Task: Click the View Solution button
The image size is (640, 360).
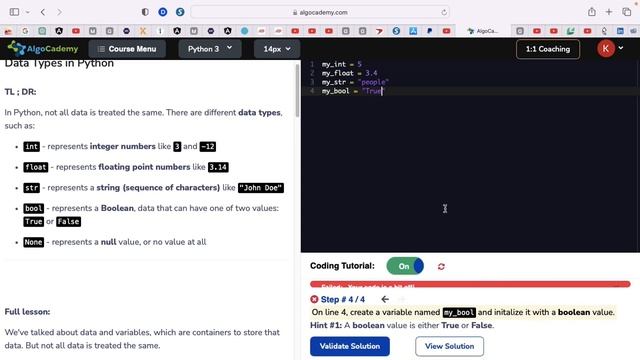Action: tap(449, 346)
